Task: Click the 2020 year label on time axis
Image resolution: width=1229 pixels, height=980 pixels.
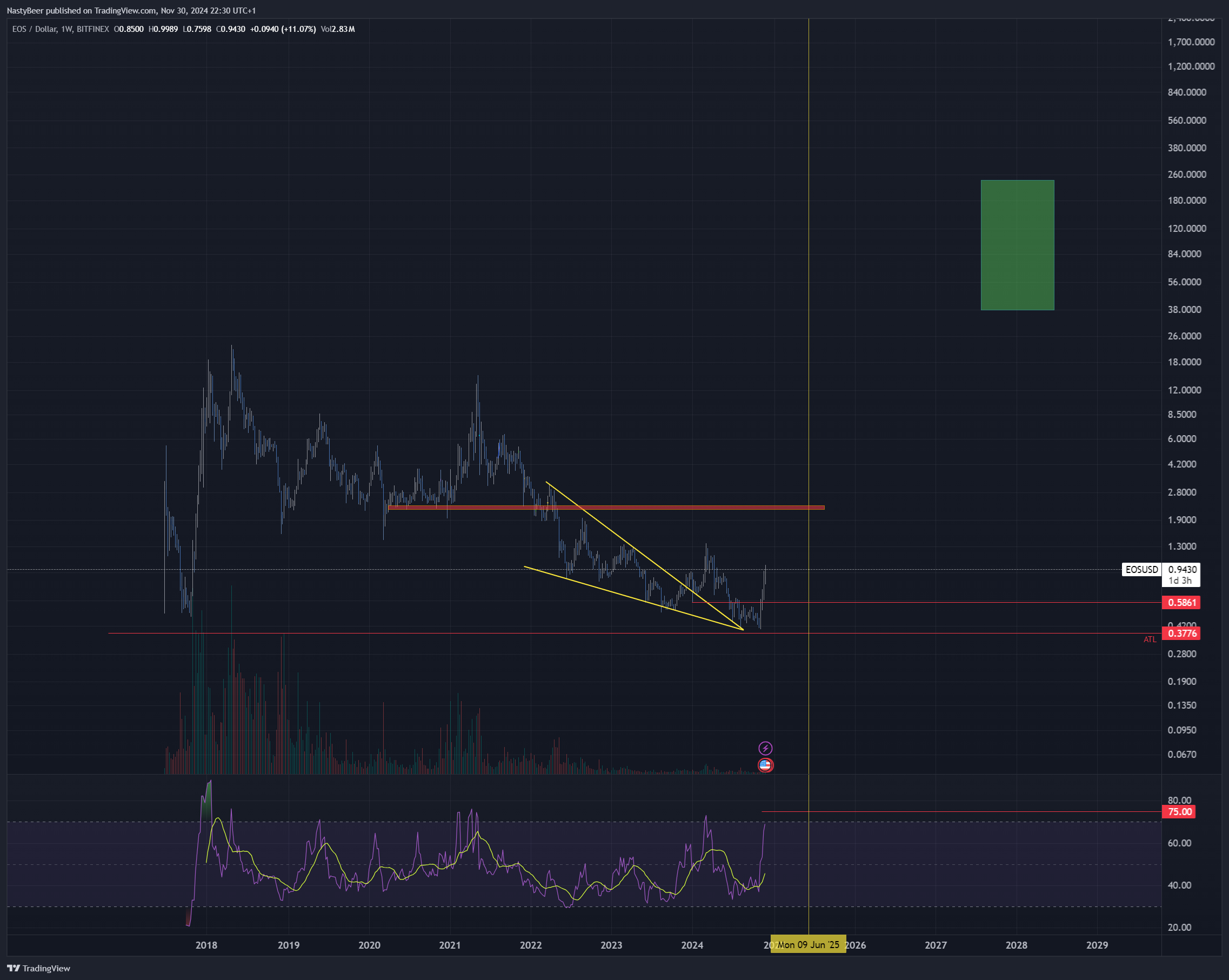Action: click(x=369, y=945)
